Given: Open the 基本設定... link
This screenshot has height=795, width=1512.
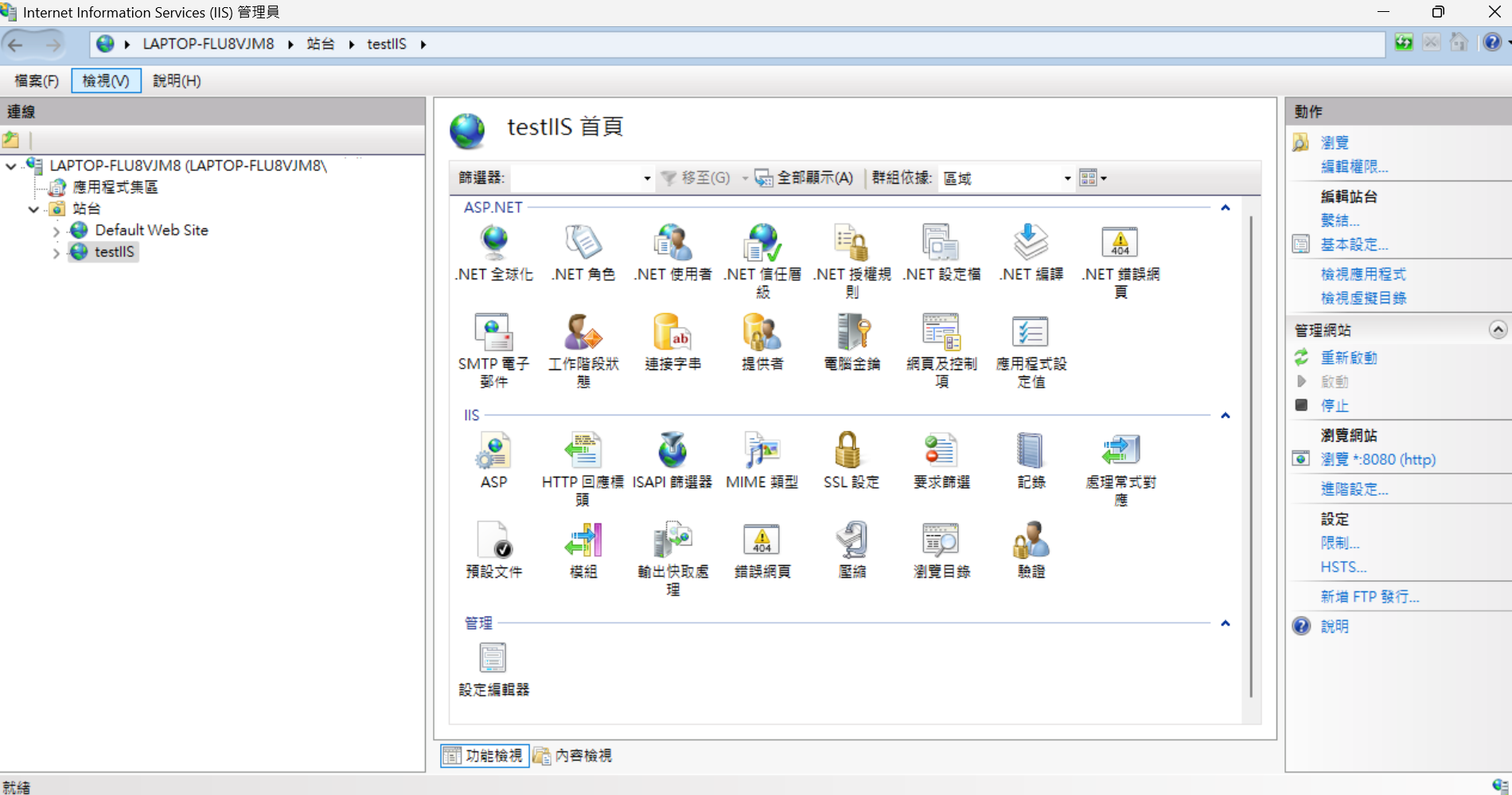Looking at the screenshot, I should point(1354,244).
